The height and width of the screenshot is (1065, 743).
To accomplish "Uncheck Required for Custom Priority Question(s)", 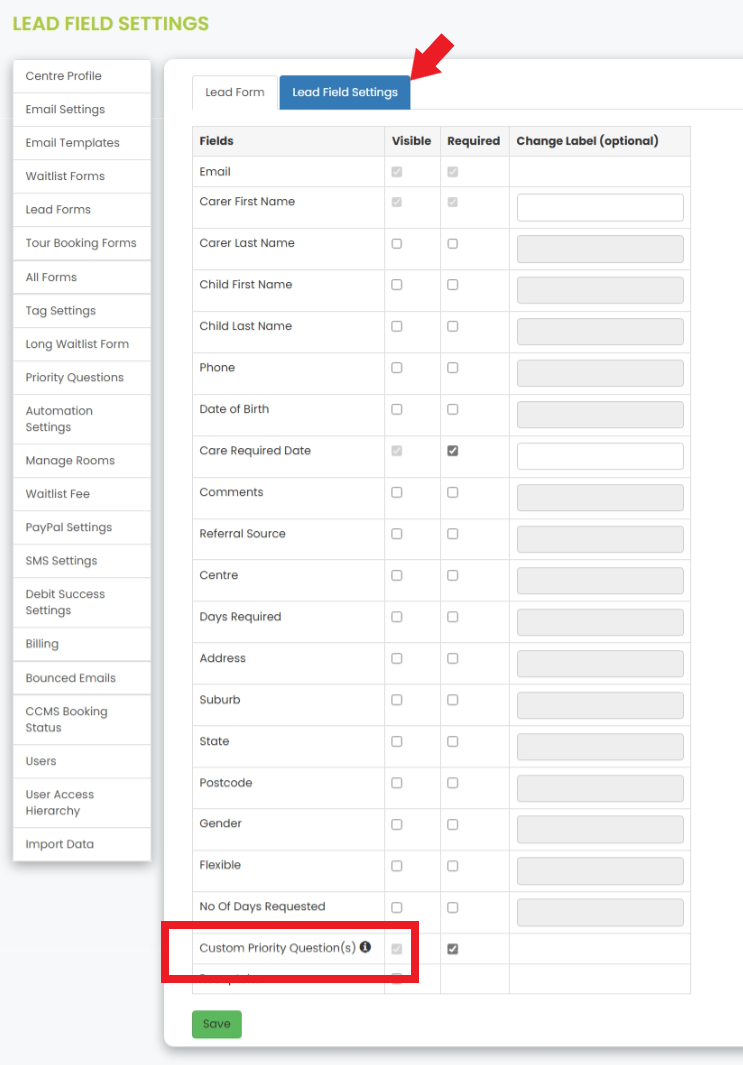I will coord(452,949).
